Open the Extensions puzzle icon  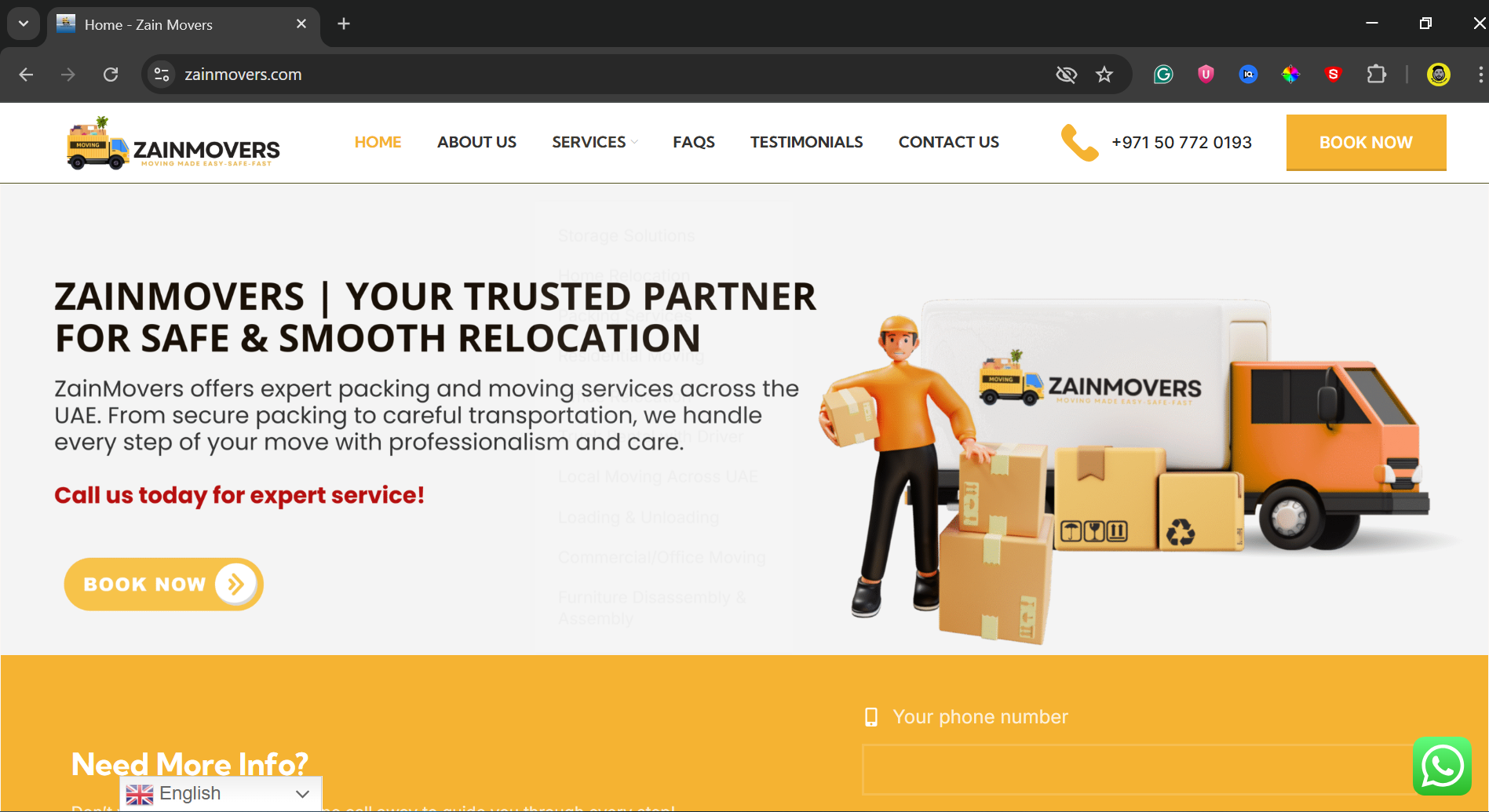point(1376,75)
